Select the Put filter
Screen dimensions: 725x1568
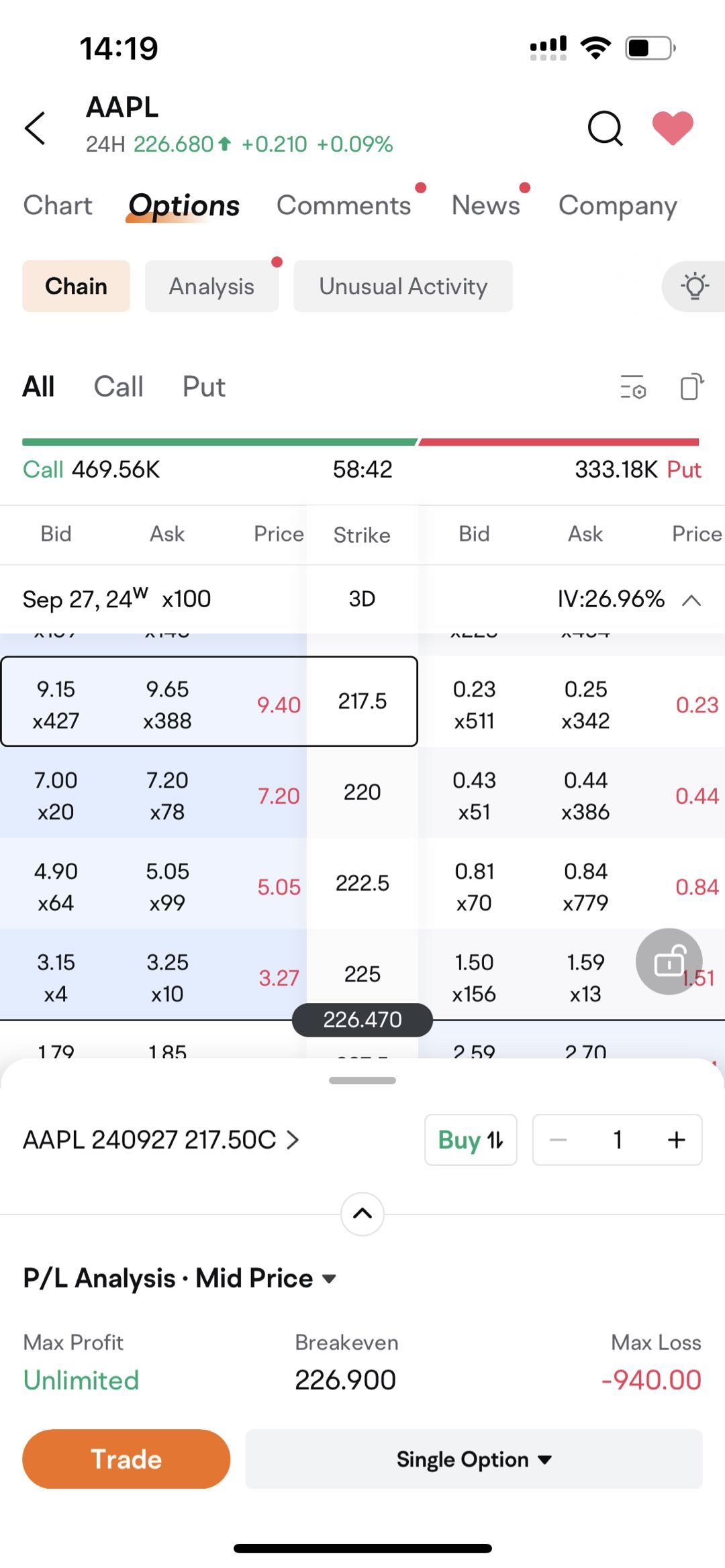tap(204, 387)
